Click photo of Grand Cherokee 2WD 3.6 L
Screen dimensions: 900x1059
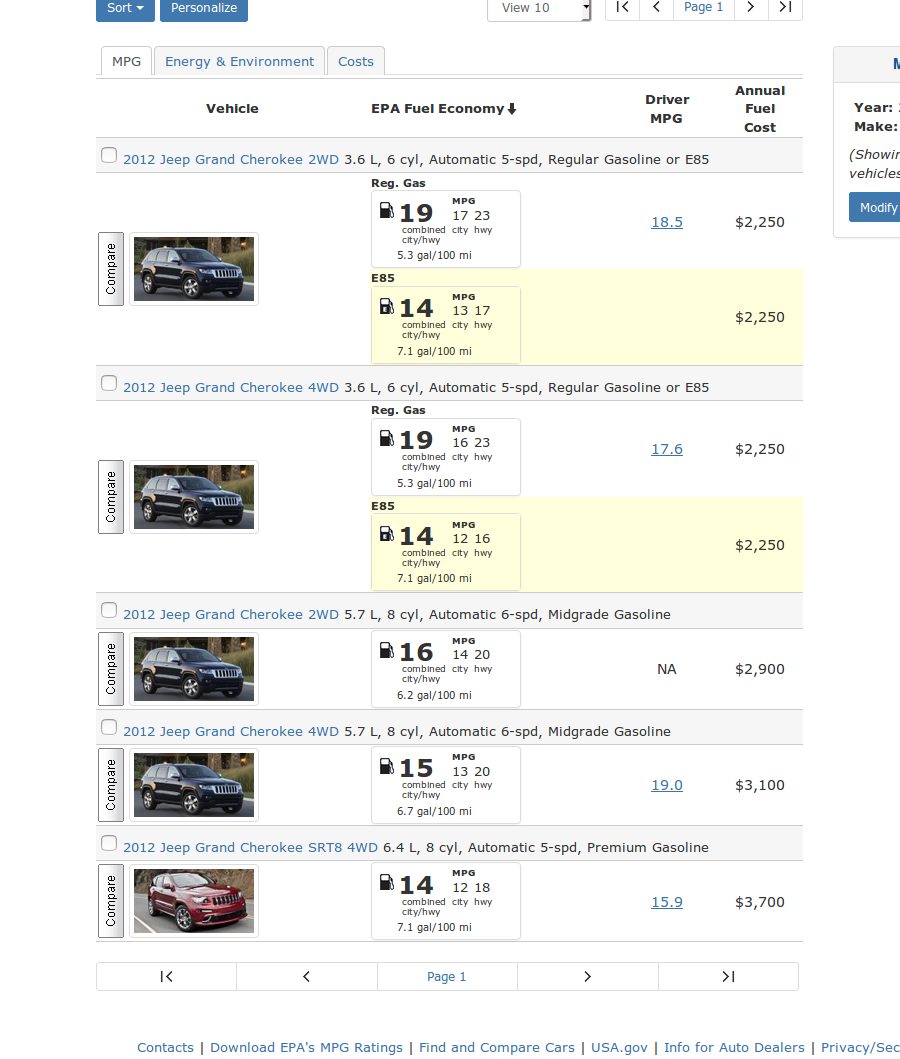click(x=194, y=269)
